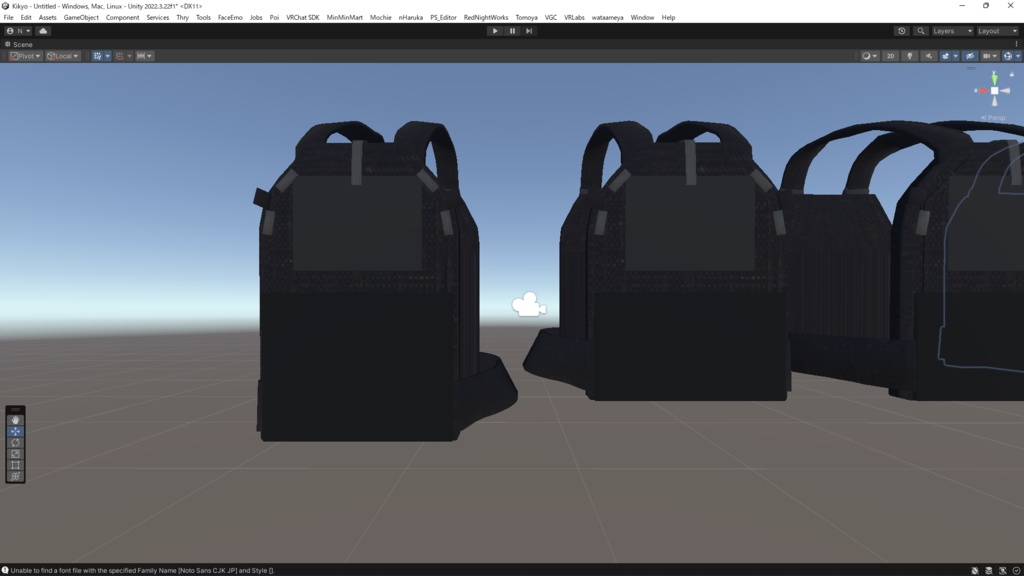Screen dimensions: 1024x576
Task: Click the scene camera gizmo icon
Action: (528, 304)
